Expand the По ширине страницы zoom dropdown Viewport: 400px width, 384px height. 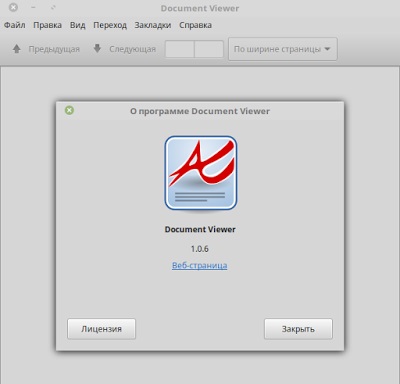(x=283, y=49)
